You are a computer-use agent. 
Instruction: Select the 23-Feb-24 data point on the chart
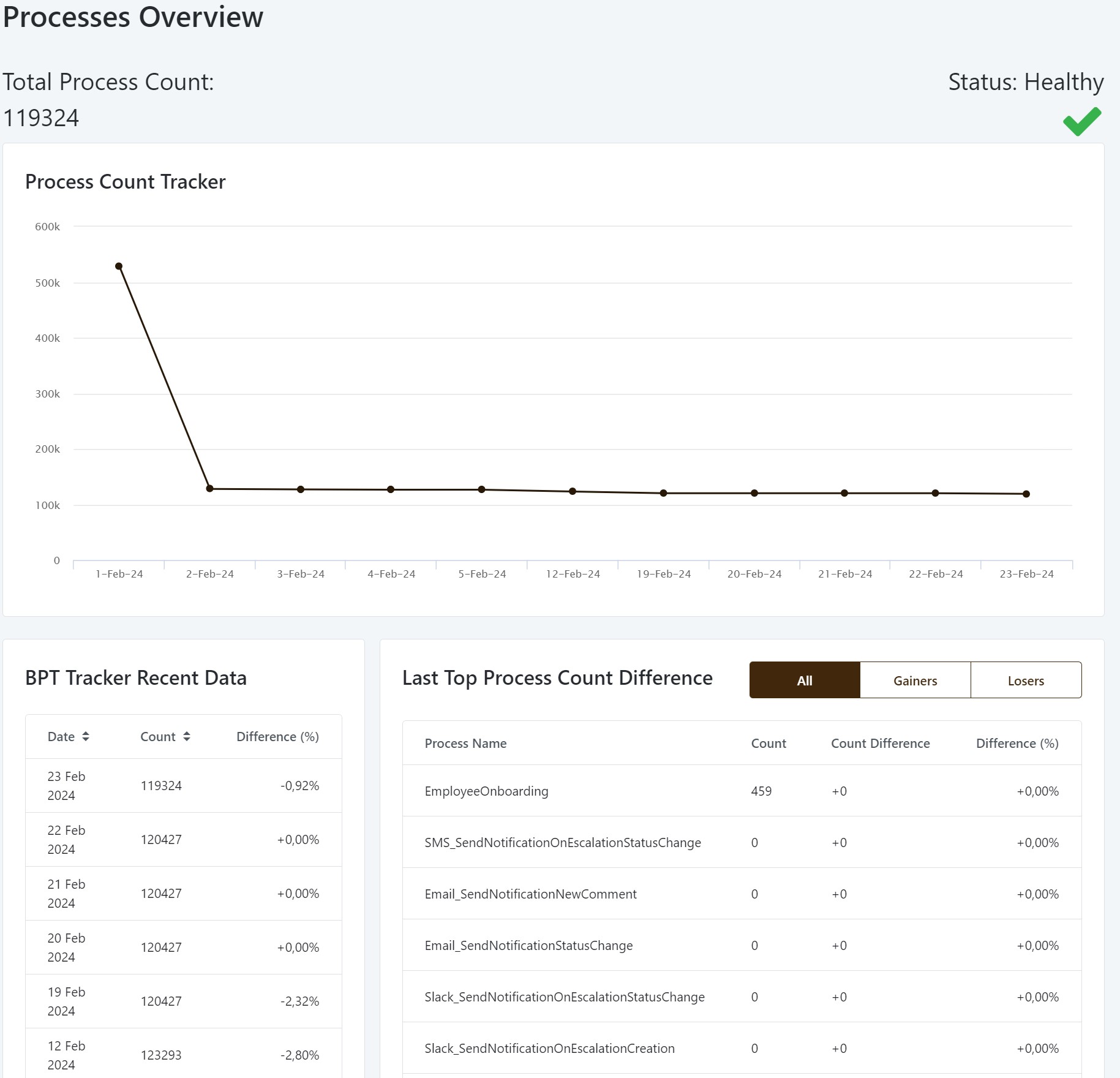click(x=1026, y=494)
